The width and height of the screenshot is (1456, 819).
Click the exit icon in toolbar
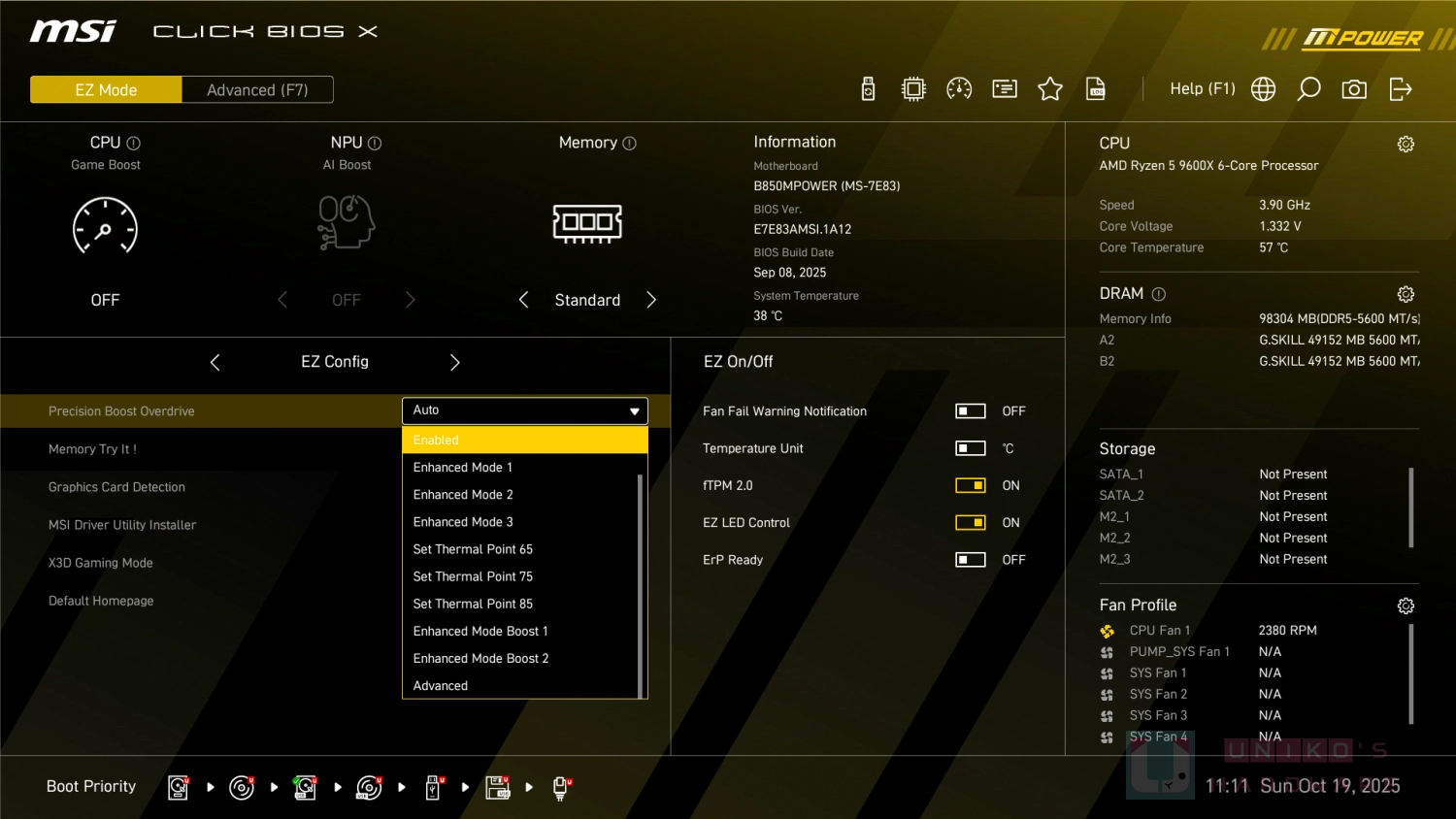coord(1400,89)
